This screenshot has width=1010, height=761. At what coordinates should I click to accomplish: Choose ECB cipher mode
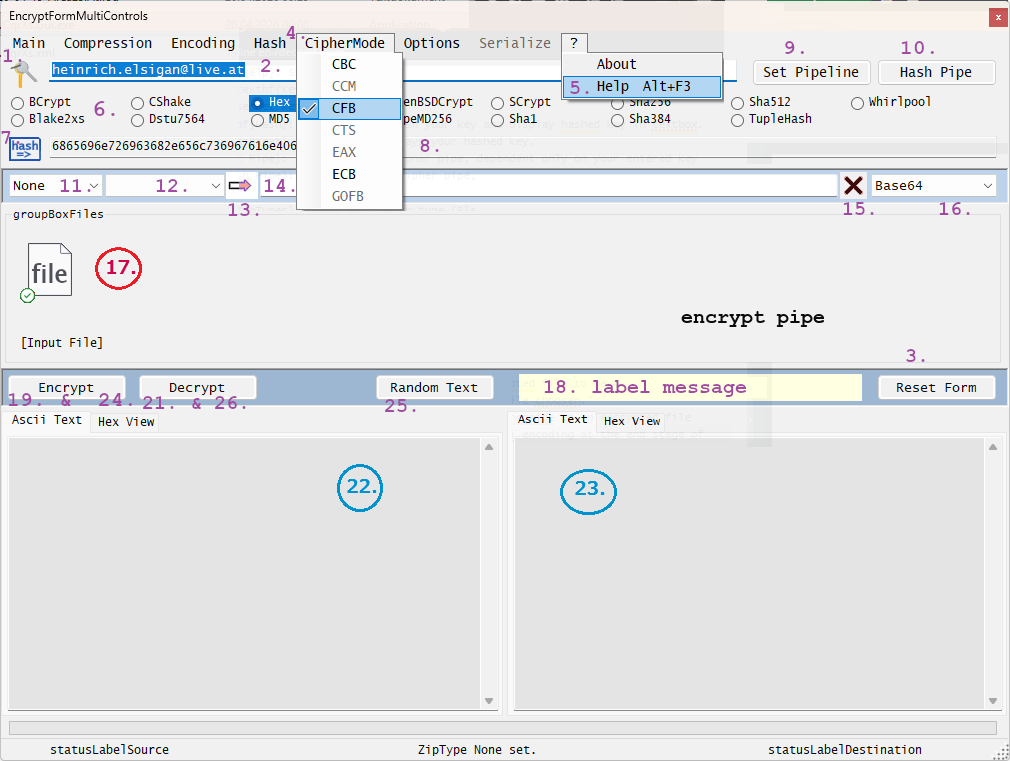coord(350,174)
